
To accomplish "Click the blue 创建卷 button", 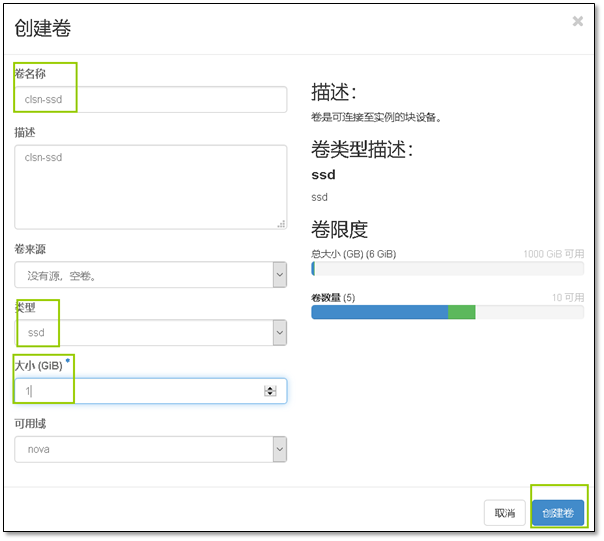I will pos(558,513).
